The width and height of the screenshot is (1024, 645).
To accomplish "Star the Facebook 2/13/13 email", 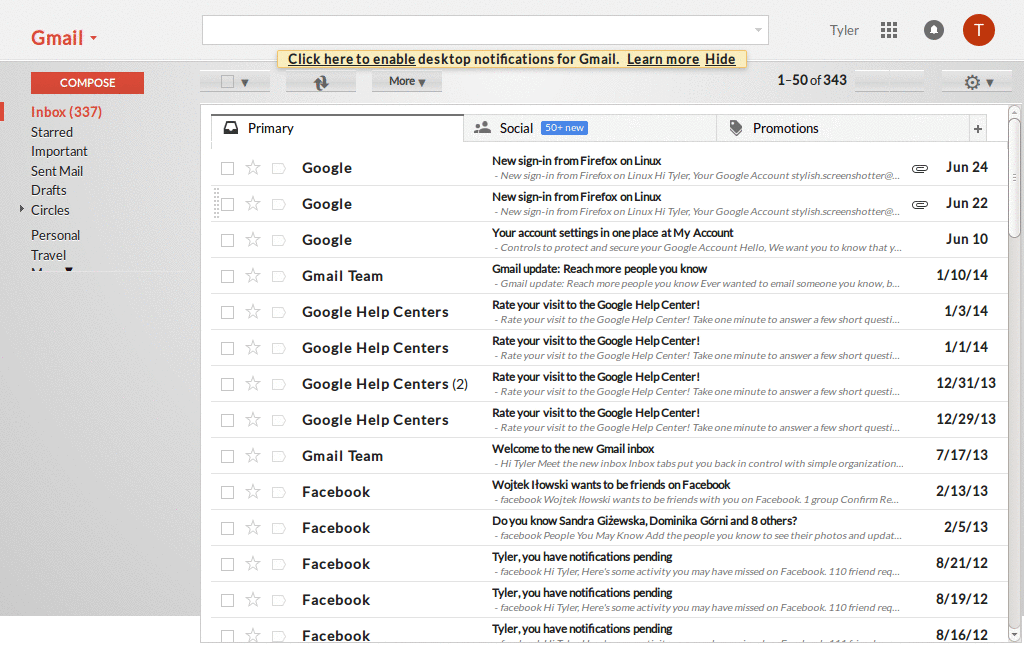I will 253,492.
